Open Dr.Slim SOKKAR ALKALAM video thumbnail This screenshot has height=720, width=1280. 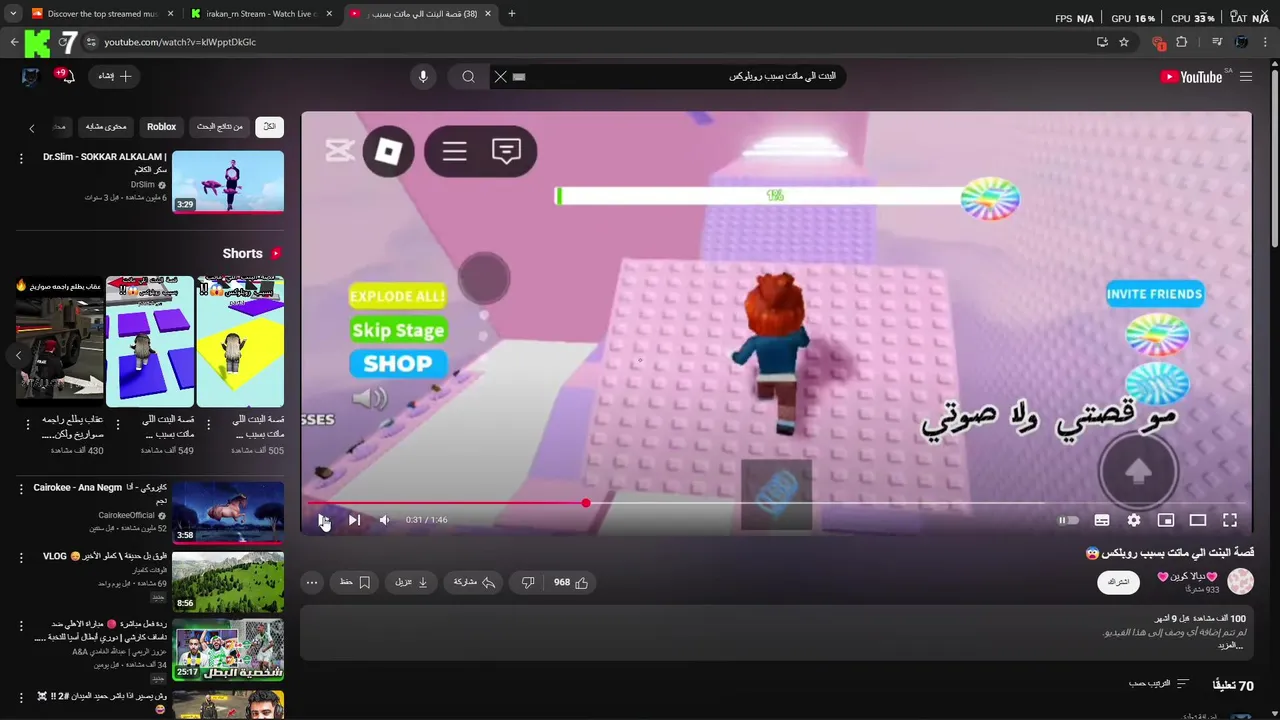228,182
